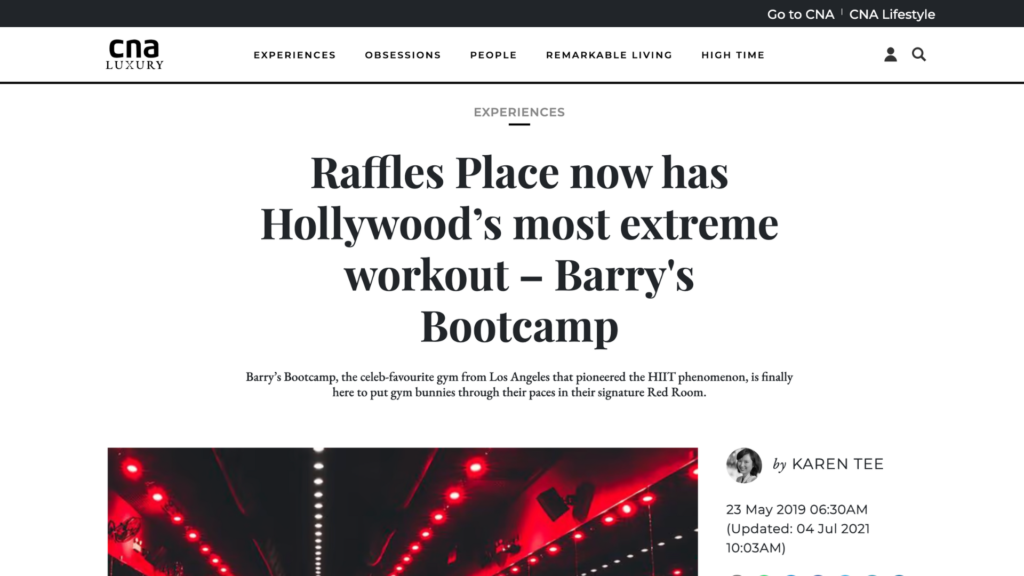Open the CNA Lifestyle link
The height and width of the screenshot is (576, 1024).
pos(892,14)
